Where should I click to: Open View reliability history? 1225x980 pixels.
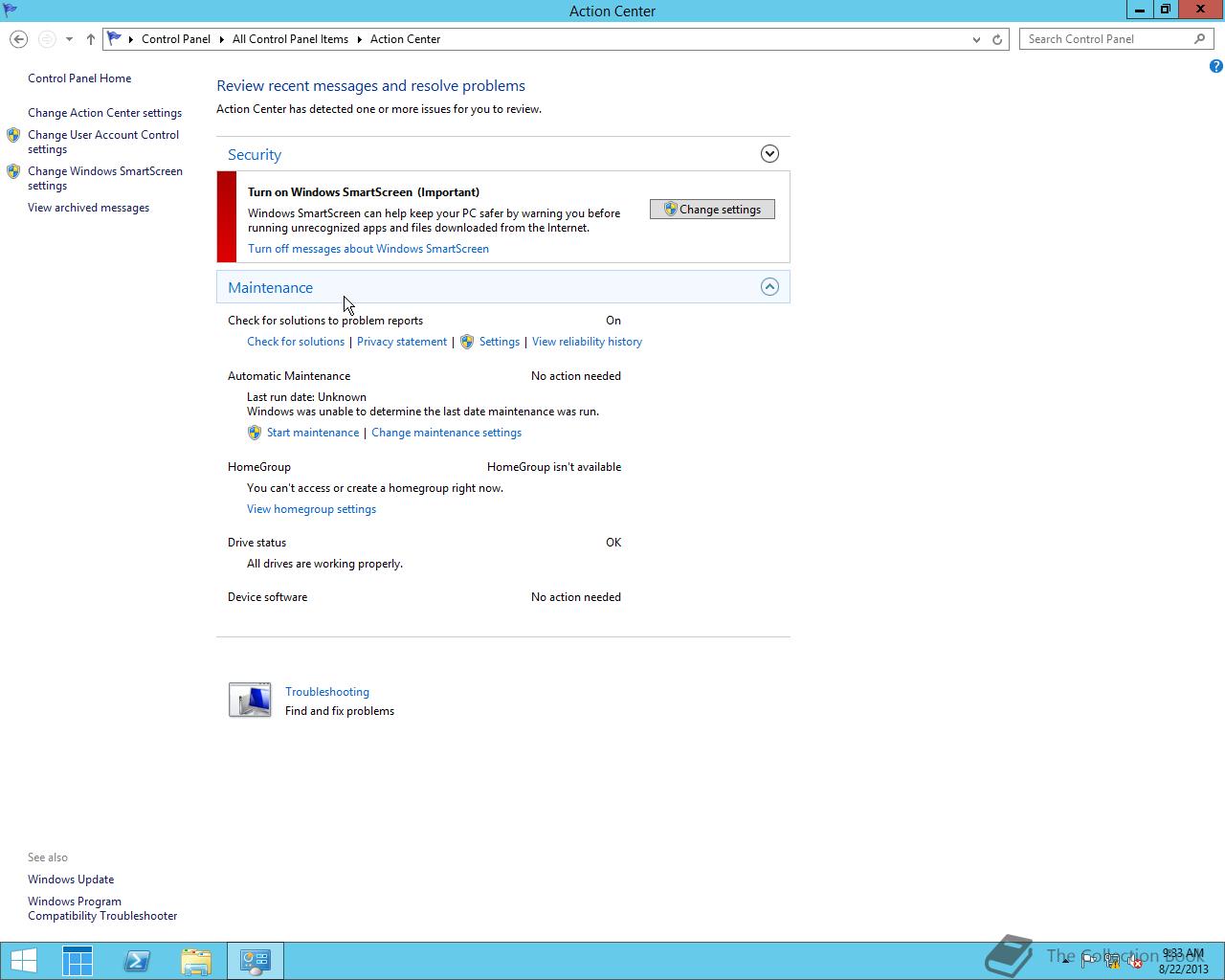[587, 342]
